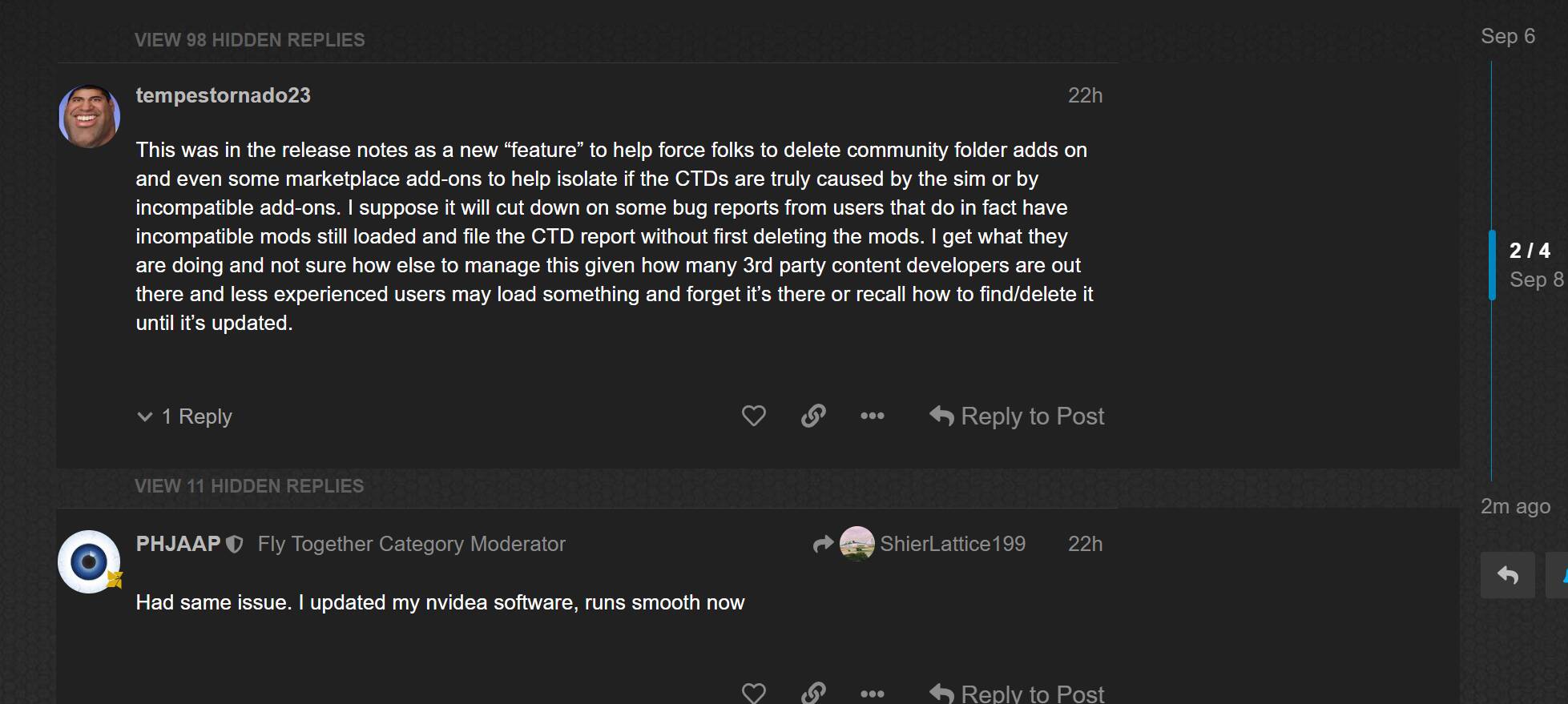The height and width of the screenshot is (704, 1568).
Task: Jump to Sep 6 on timeline
Action: click(1507, 36)
